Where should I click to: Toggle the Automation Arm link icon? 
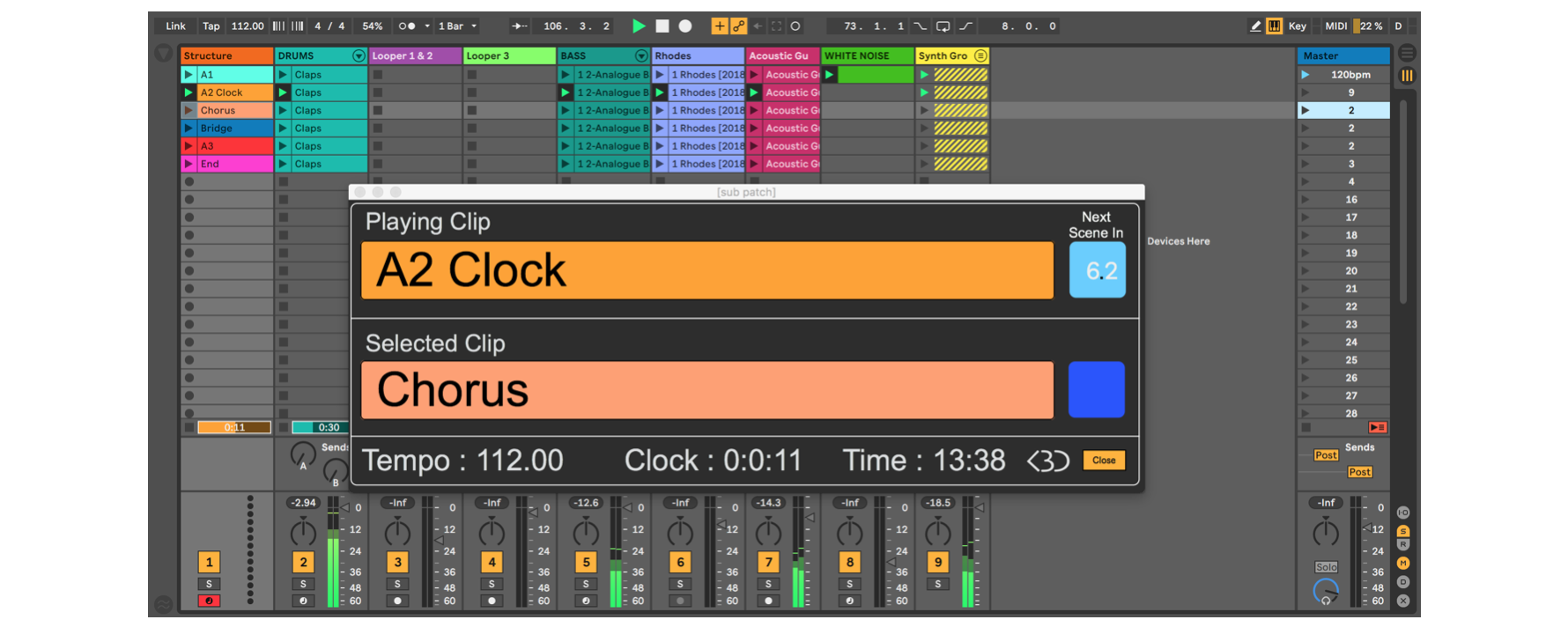coord(738,26)
